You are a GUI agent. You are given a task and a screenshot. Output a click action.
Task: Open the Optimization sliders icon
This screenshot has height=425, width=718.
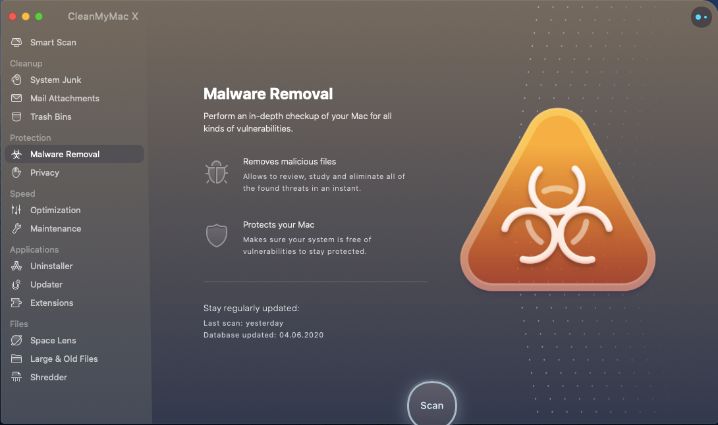pyautogui.click(x=16, y=210)
